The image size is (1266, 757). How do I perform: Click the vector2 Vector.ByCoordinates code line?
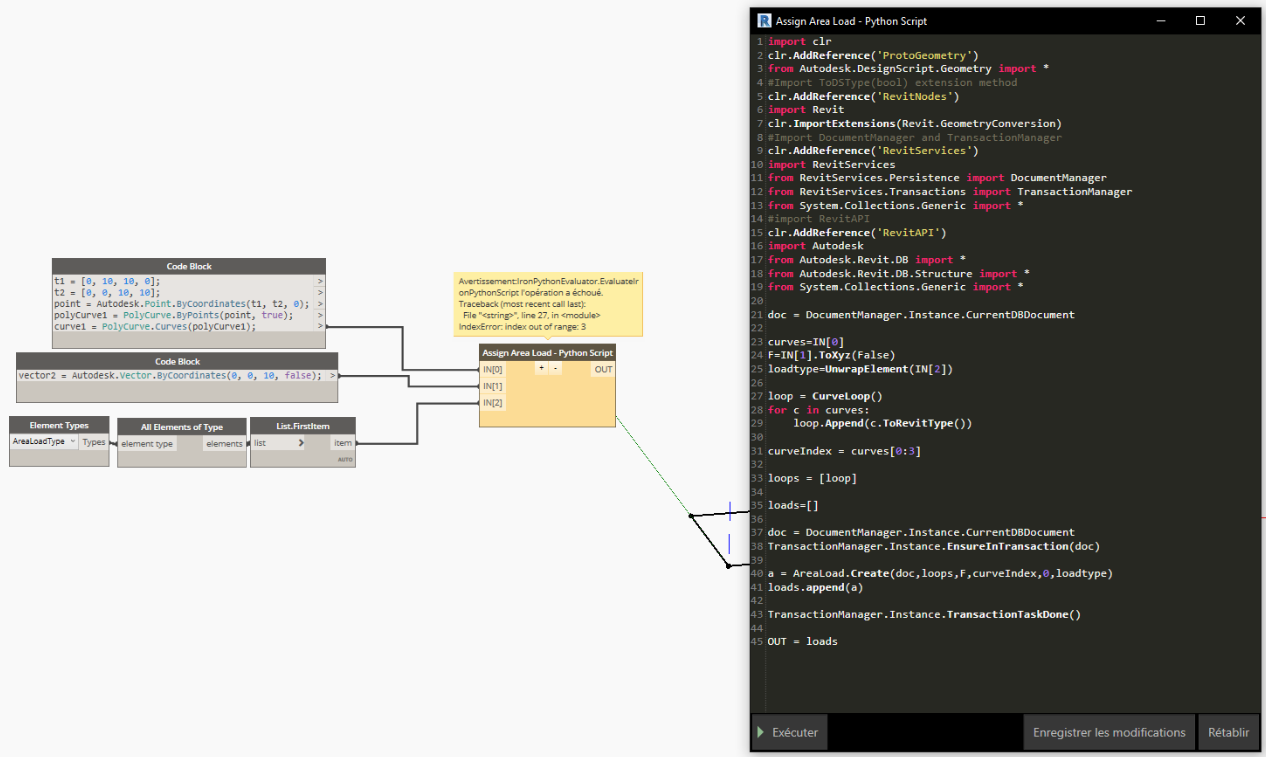[x=170, y=376]
